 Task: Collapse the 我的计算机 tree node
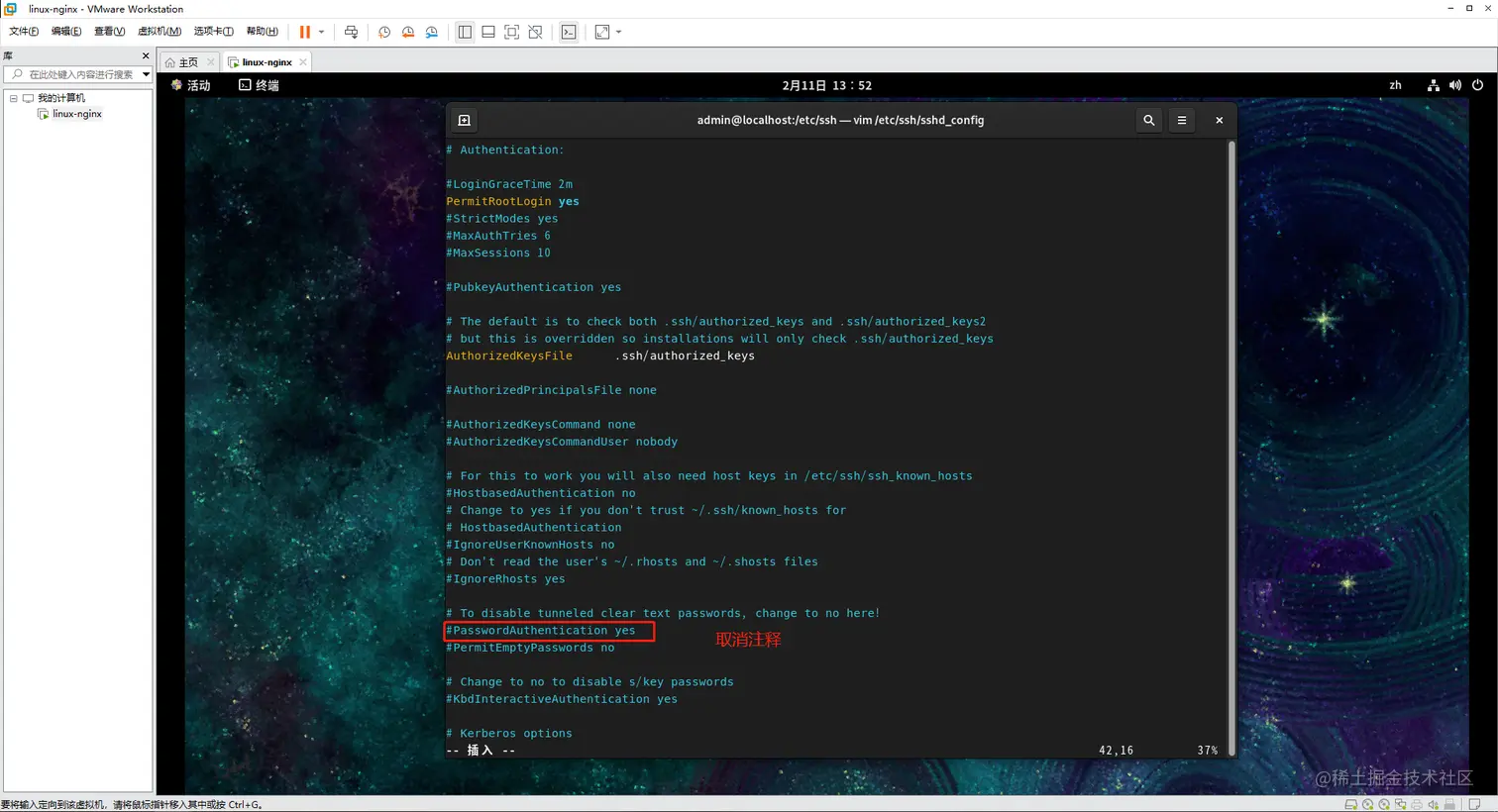(14, 98)
